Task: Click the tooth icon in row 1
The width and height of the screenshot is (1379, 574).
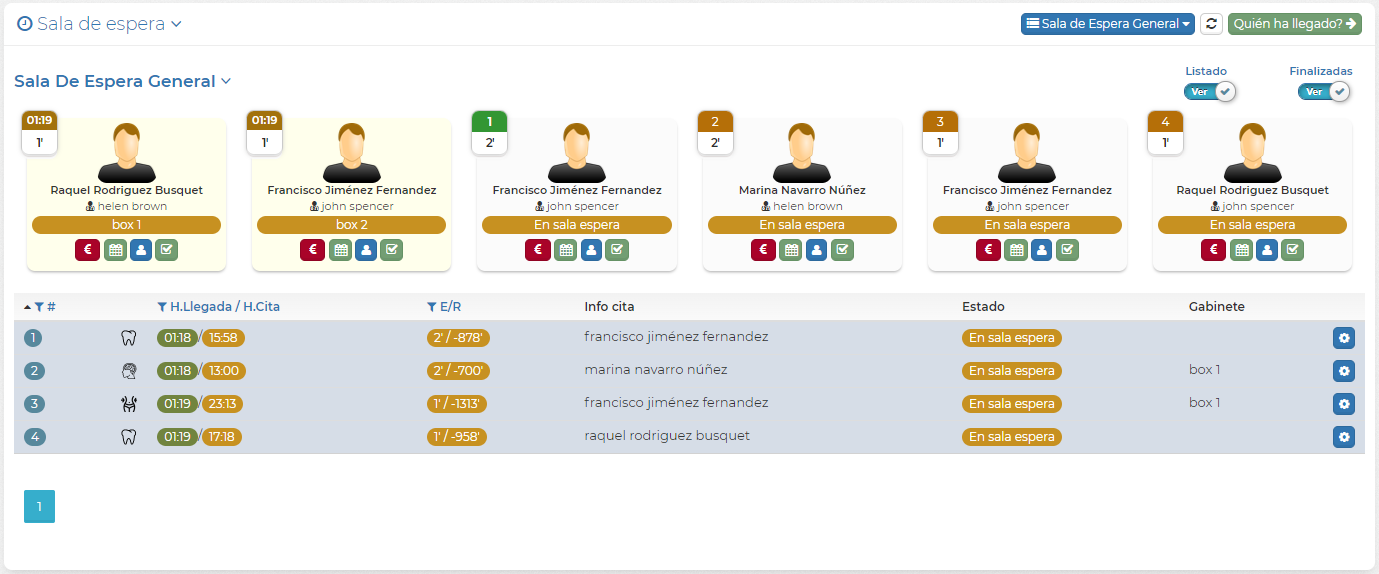Action: point(128,338)
